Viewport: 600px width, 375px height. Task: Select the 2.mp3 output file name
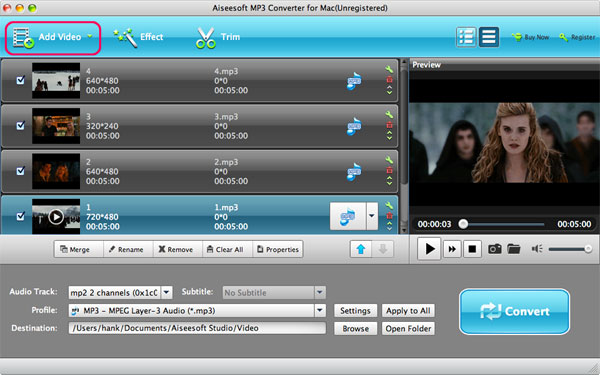(226, 162)
